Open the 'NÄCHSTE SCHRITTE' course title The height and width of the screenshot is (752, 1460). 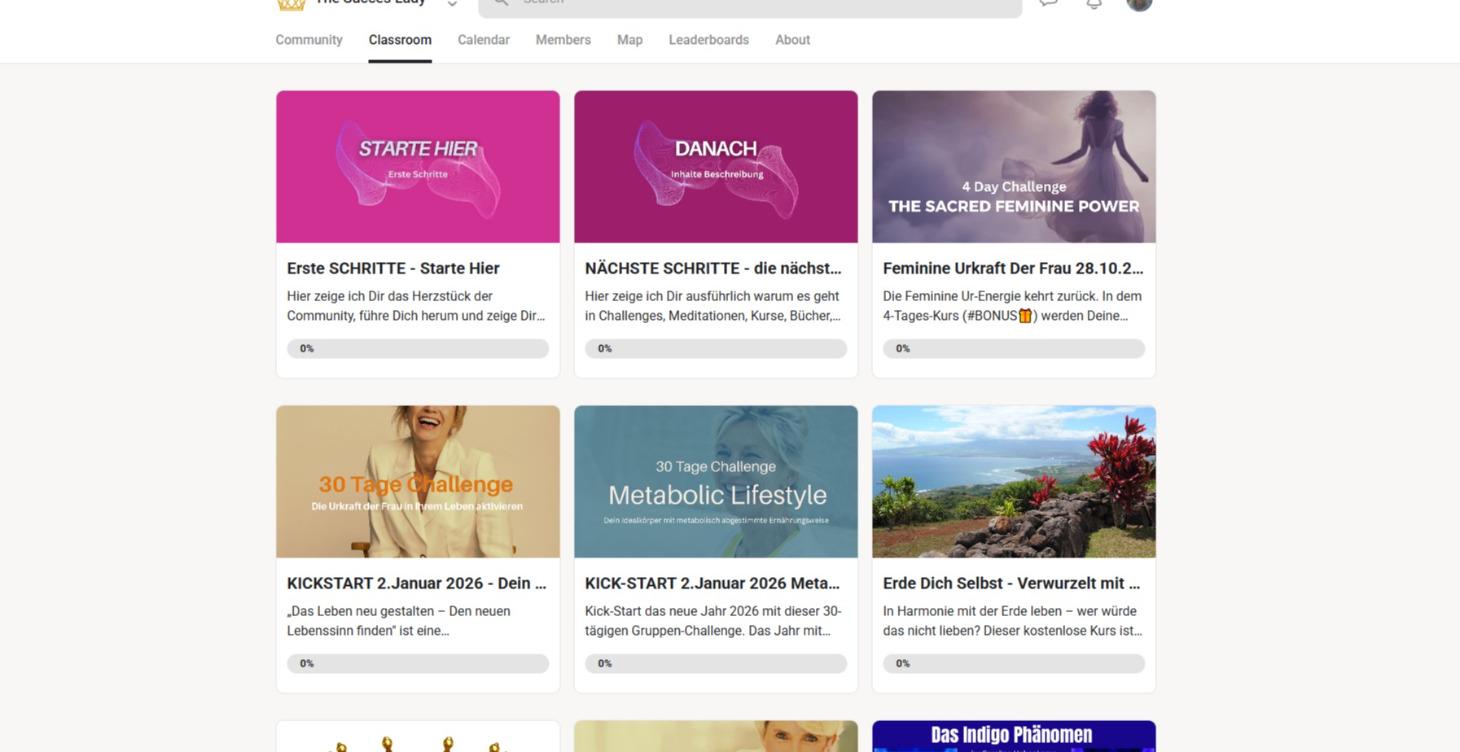713,268
